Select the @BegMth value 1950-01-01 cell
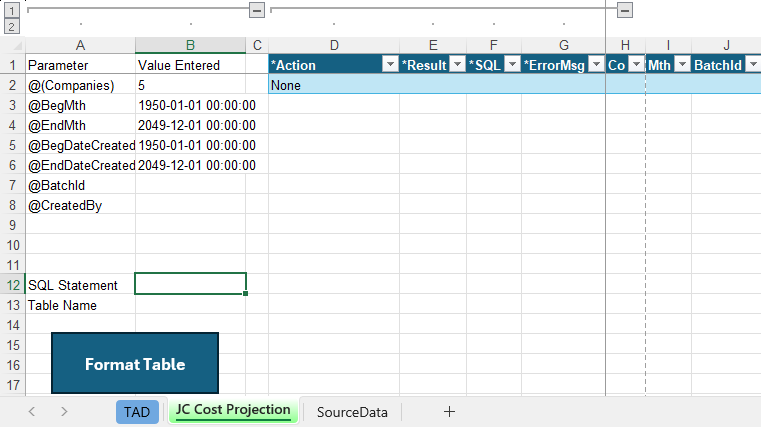The height and width of the screenshot is (427, 761). [x=190, y=105]
